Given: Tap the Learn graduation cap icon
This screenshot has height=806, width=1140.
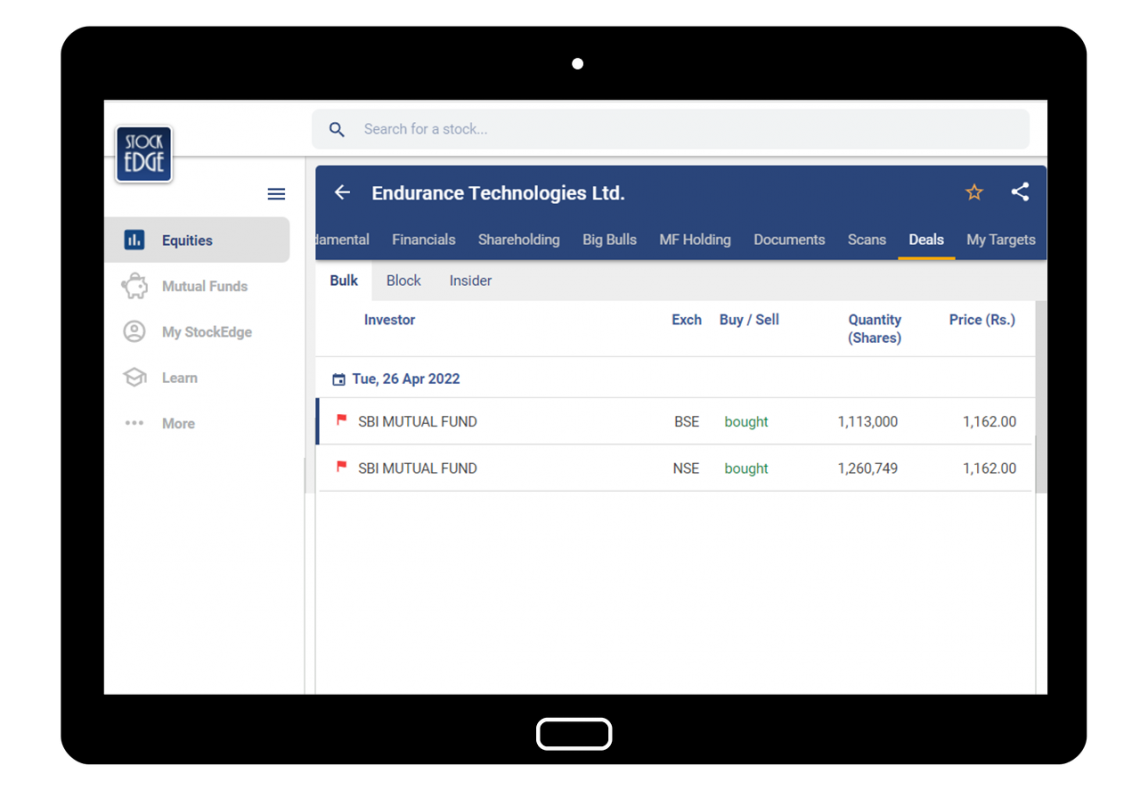Looking at the screenshot, I should pos(135,377).
